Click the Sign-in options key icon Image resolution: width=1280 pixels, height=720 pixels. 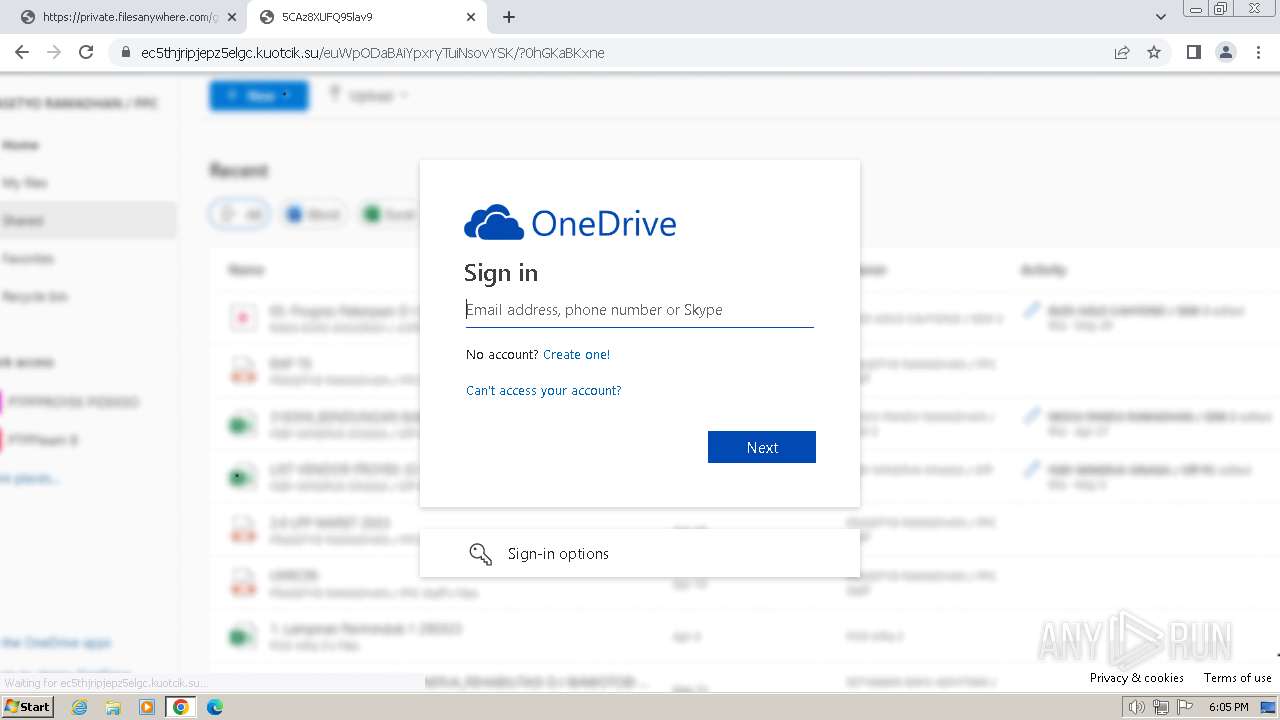coord(481,554)
